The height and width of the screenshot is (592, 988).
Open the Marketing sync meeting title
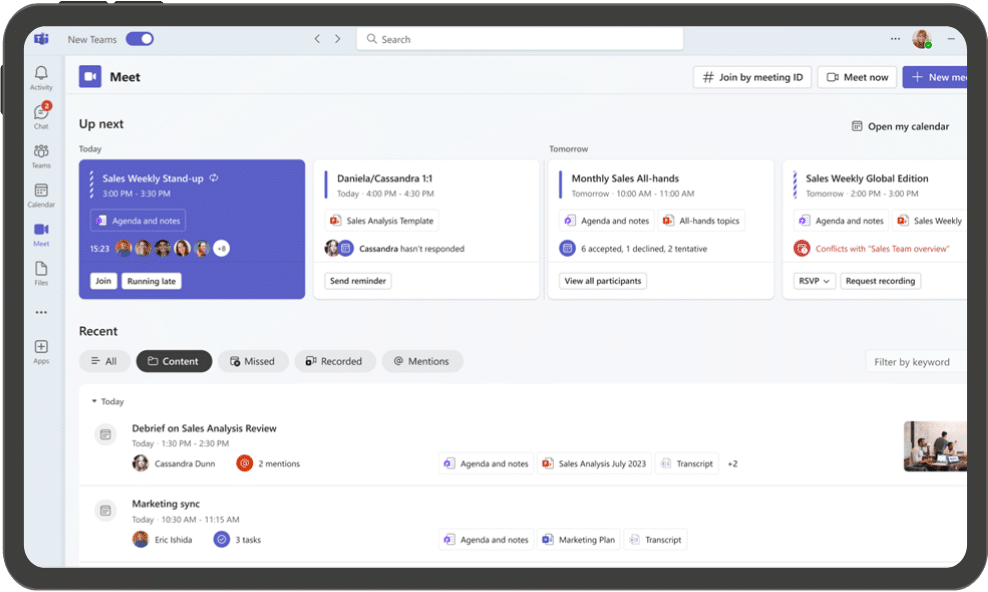tap(166, 504)
